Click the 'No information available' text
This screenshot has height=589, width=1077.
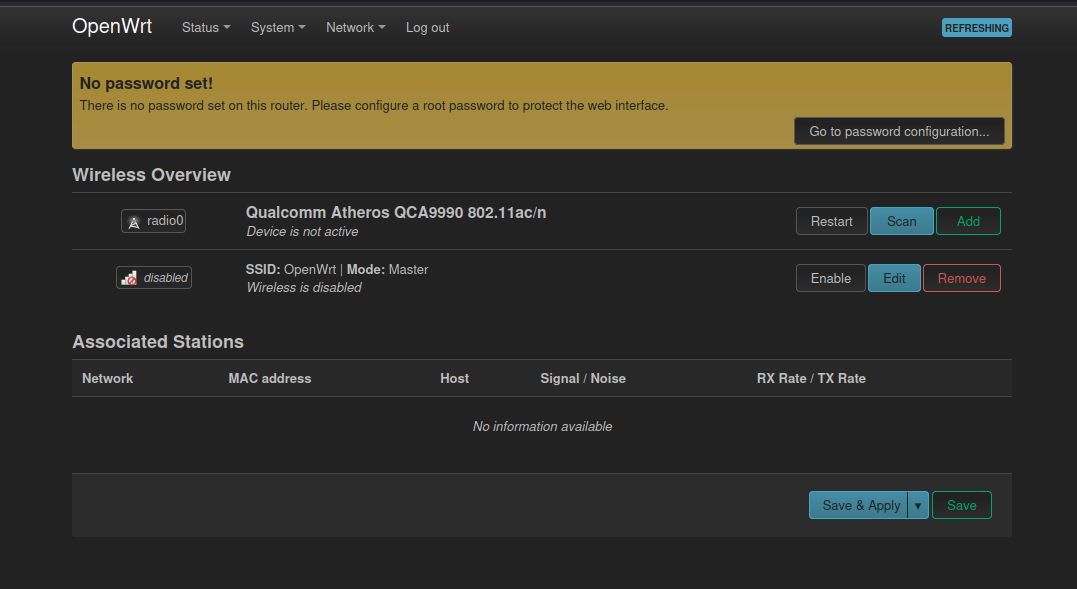542,426
